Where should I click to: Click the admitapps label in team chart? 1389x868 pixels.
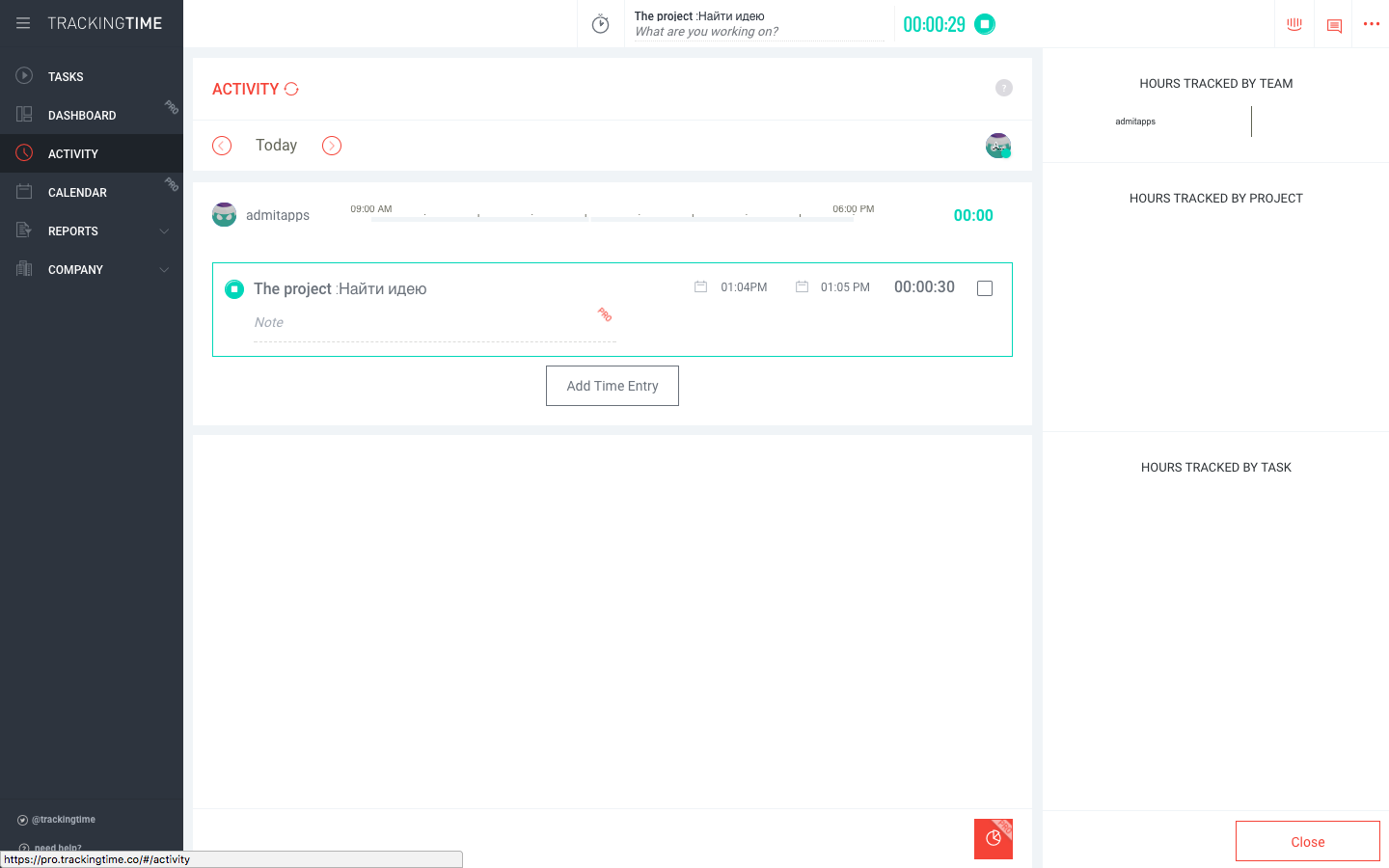(1135, 122)
